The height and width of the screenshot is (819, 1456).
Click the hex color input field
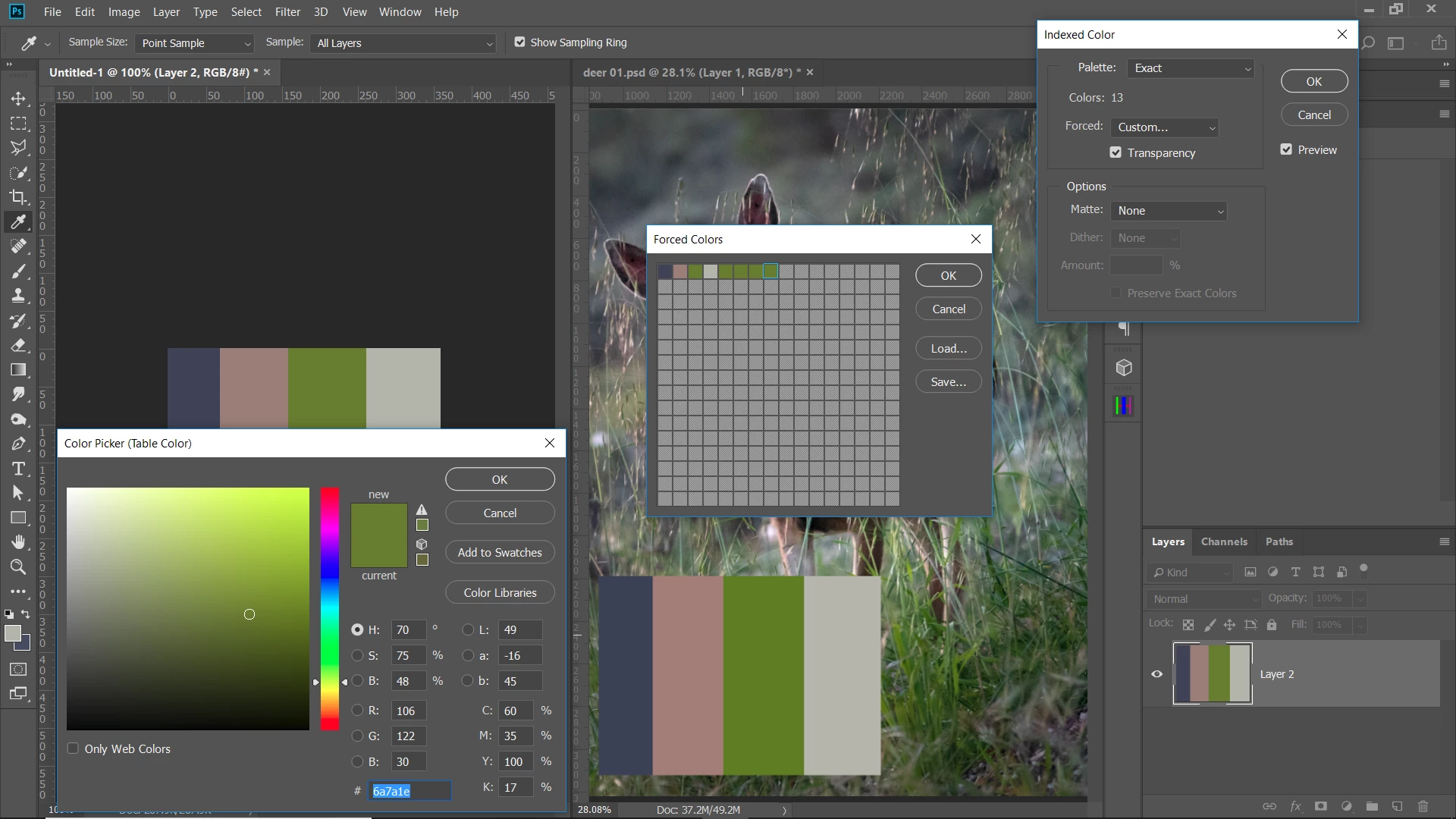tap(409, 791)
